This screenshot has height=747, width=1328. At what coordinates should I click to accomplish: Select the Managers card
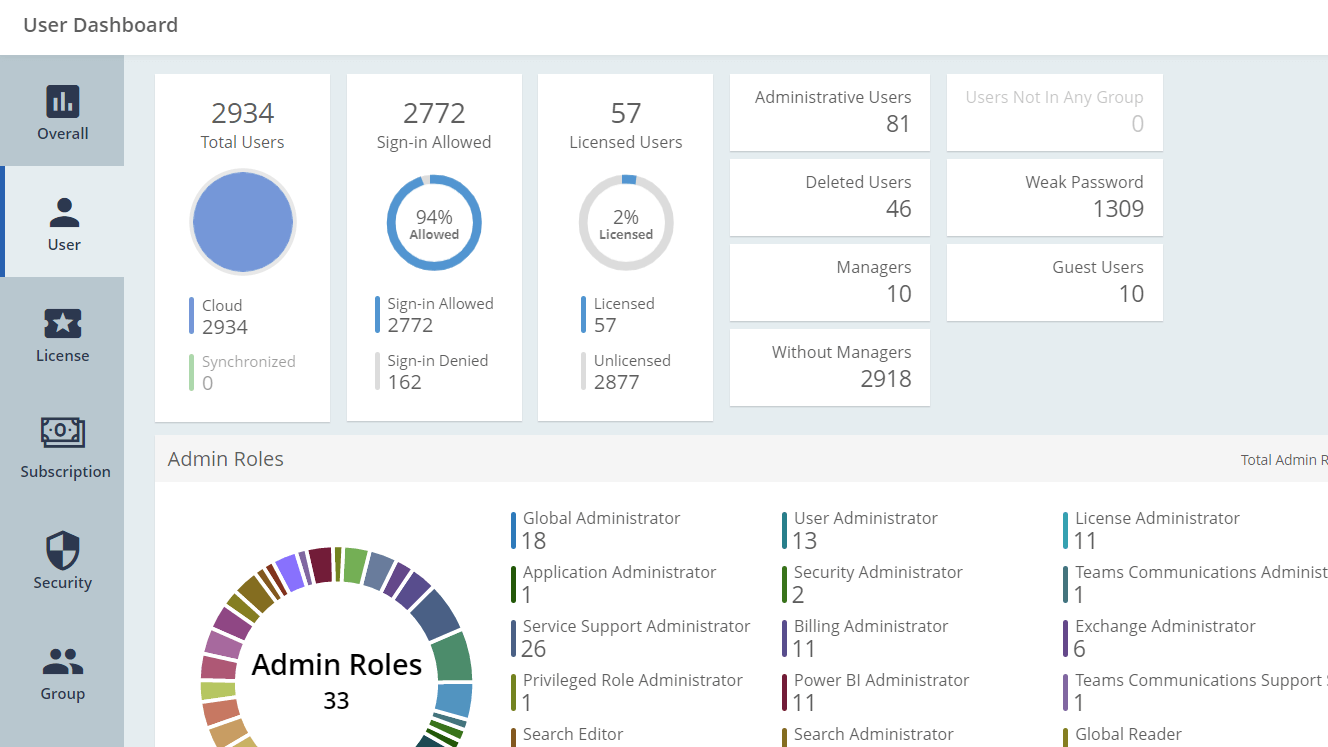[829, 281]
